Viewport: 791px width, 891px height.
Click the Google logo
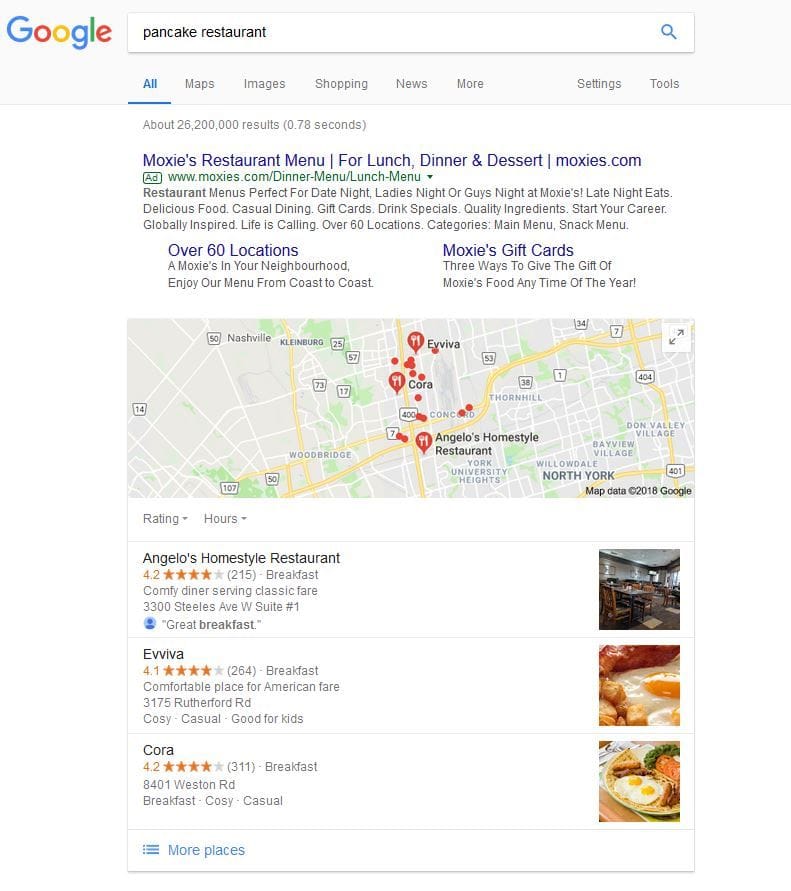tap(59, 32)
